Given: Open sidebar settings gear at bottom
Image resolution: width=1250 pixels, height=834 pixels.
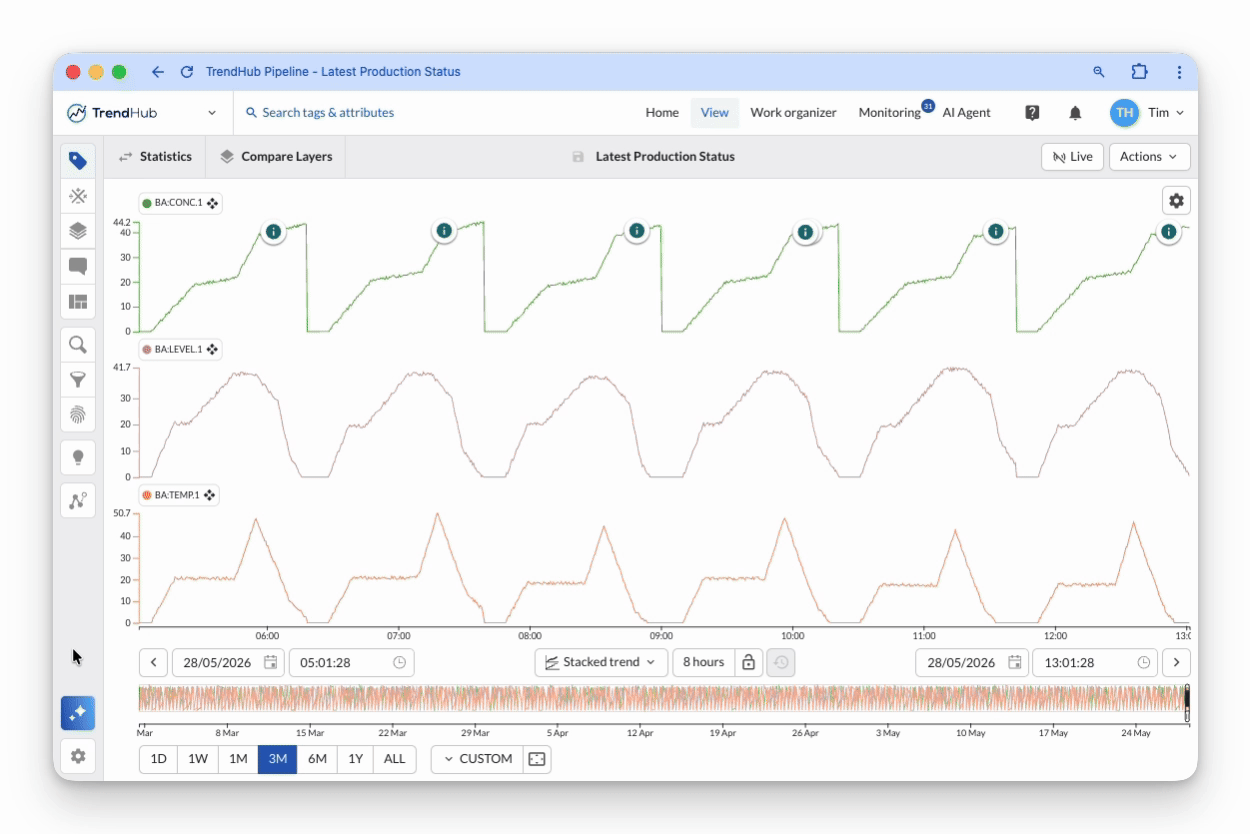Looking at the screenshot, I should click(x=78, y=757).
